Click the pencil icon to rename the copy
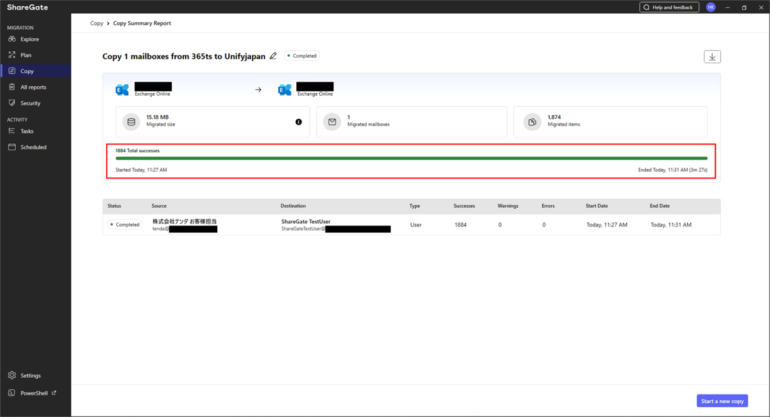 (x=273, y=56)
